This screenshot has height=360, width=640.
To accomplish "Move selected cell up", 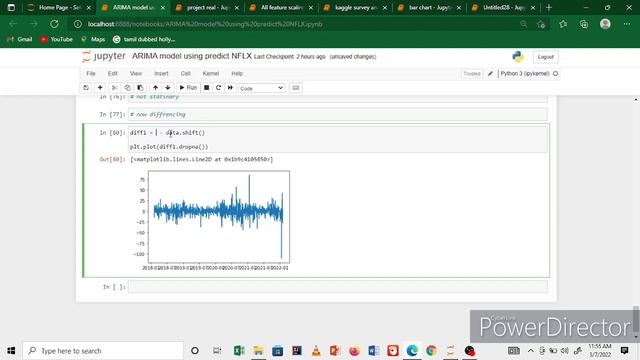I will click(156, 88).
